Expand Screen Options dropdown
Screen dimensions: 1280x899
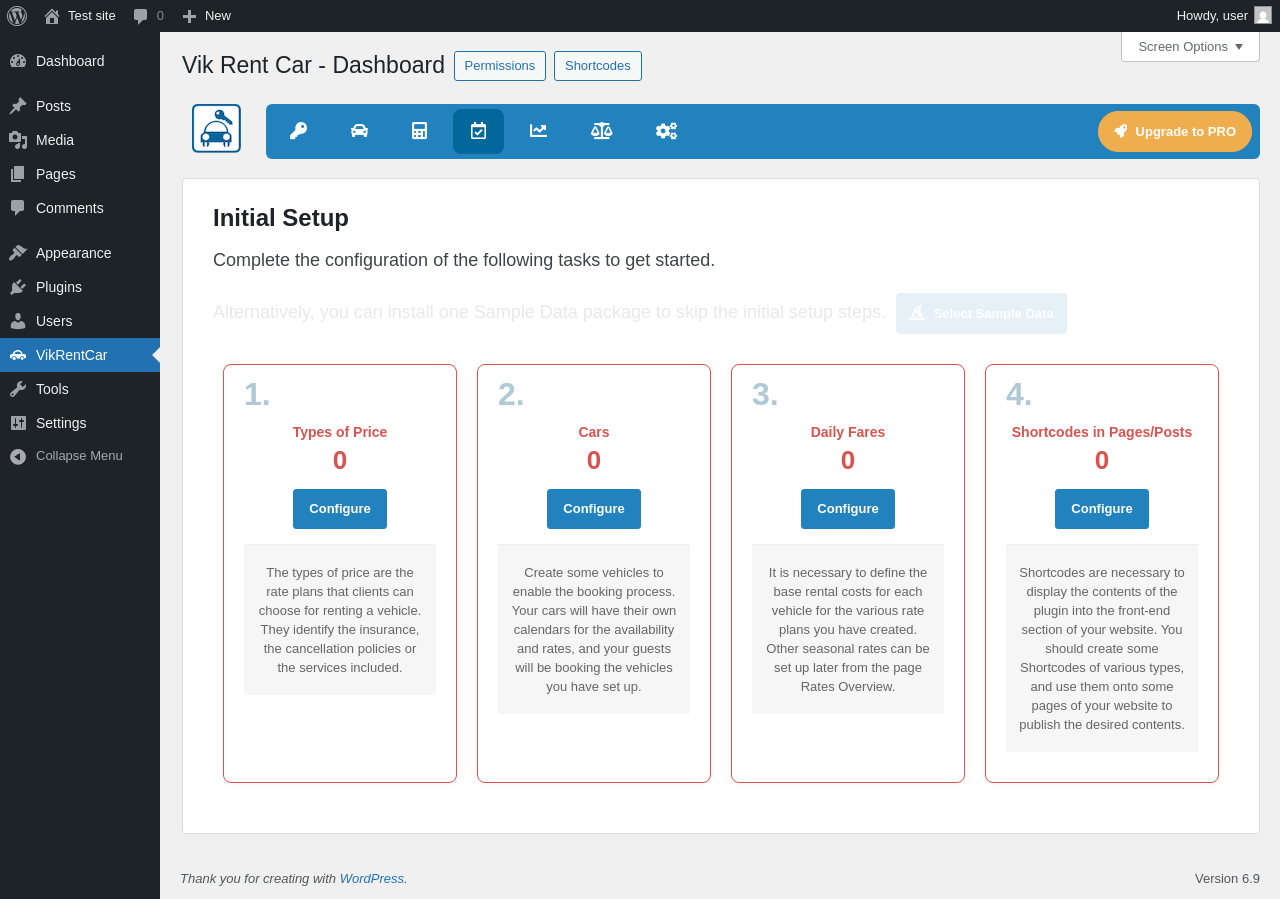click(x=1190, y=47)
